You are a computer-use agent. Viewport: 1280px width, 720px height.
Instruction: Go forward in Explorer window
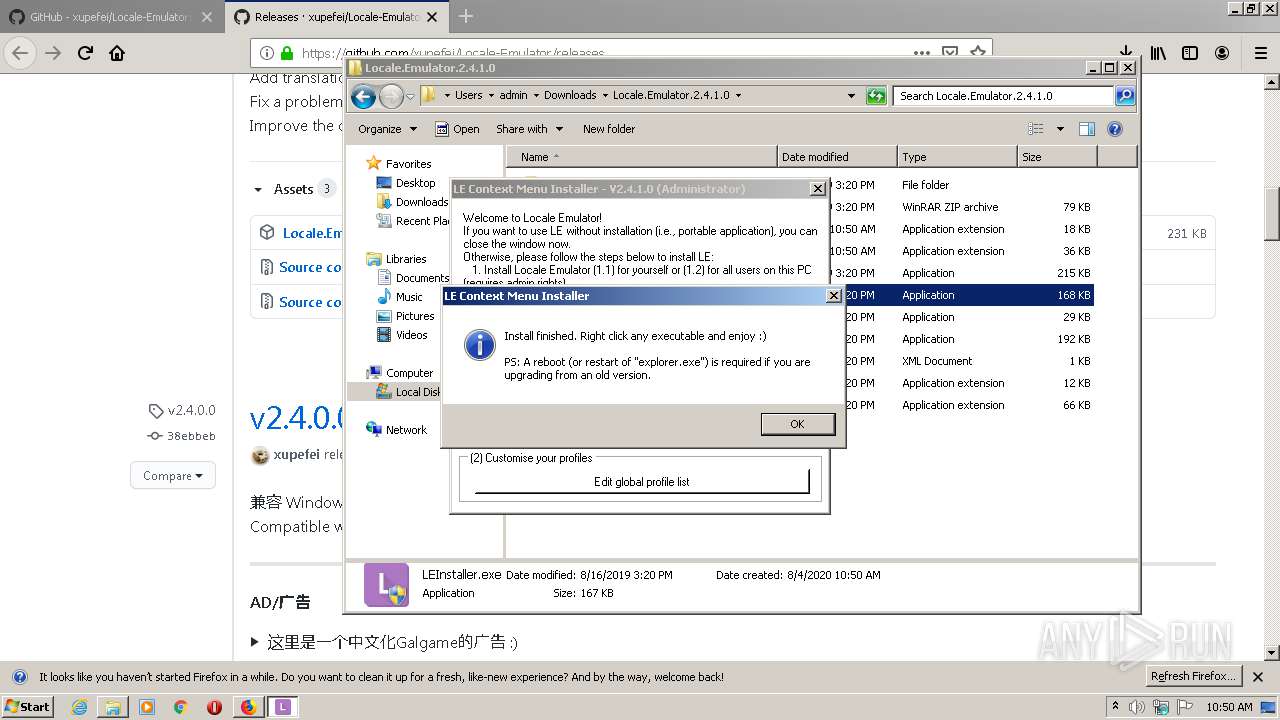(x=391, y=96)
